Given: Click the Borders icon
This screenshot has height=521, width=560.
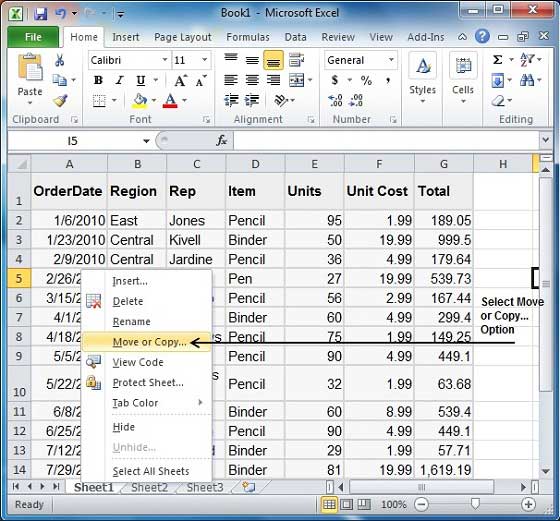Looking at the screenshot, I should (99, 101).
